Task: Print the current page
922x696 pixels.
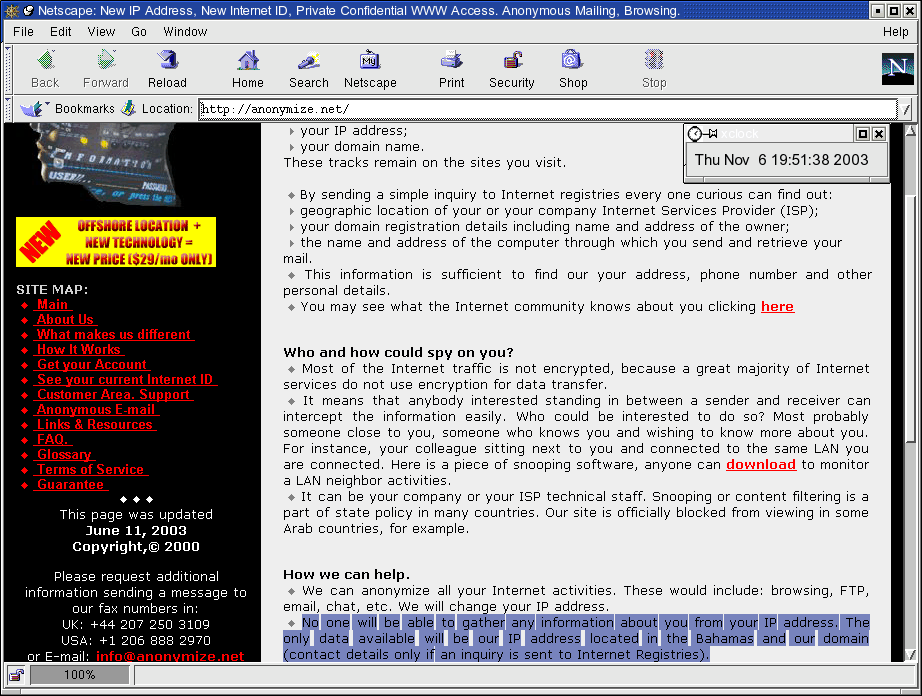Action: [x=452, y=69]
